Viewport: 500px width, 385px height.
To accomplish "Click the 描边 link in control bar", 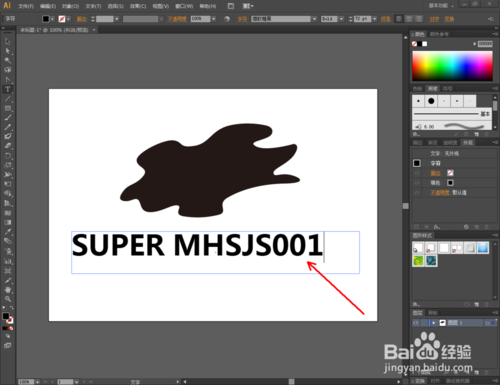I will pos(82,19).
